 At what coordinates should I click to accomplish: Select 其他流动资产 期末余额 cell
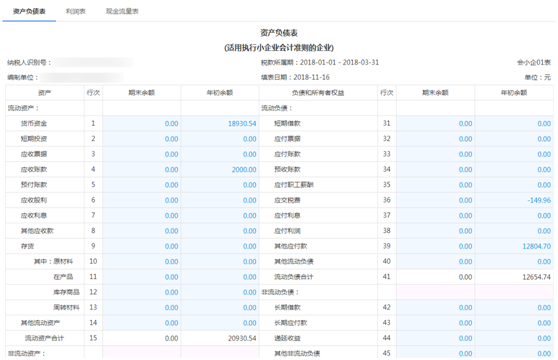click(142, 322)
